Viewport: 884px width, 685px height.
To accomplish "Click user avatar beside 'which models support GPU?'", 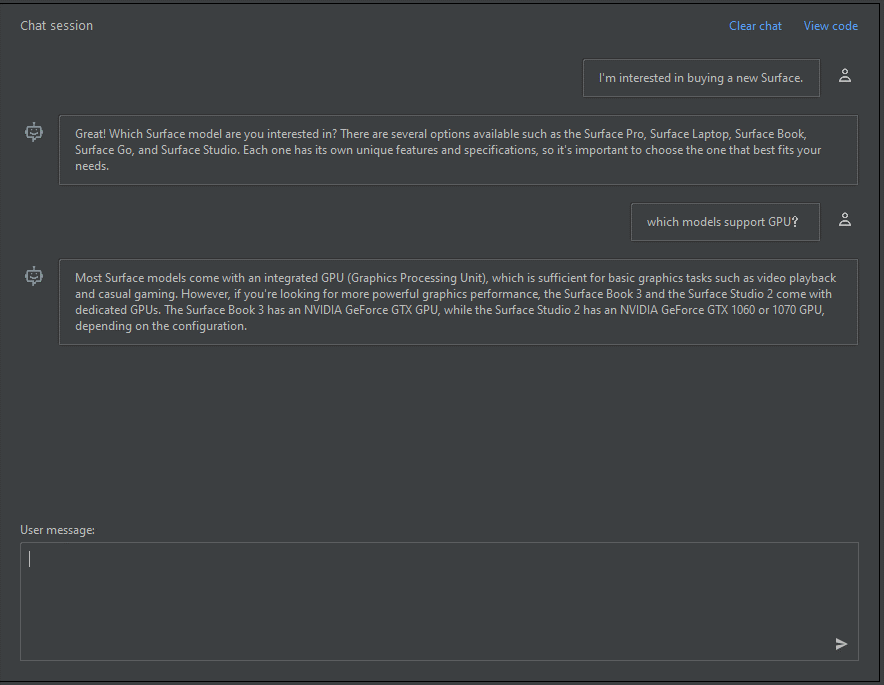I will (x=845, y=219).
